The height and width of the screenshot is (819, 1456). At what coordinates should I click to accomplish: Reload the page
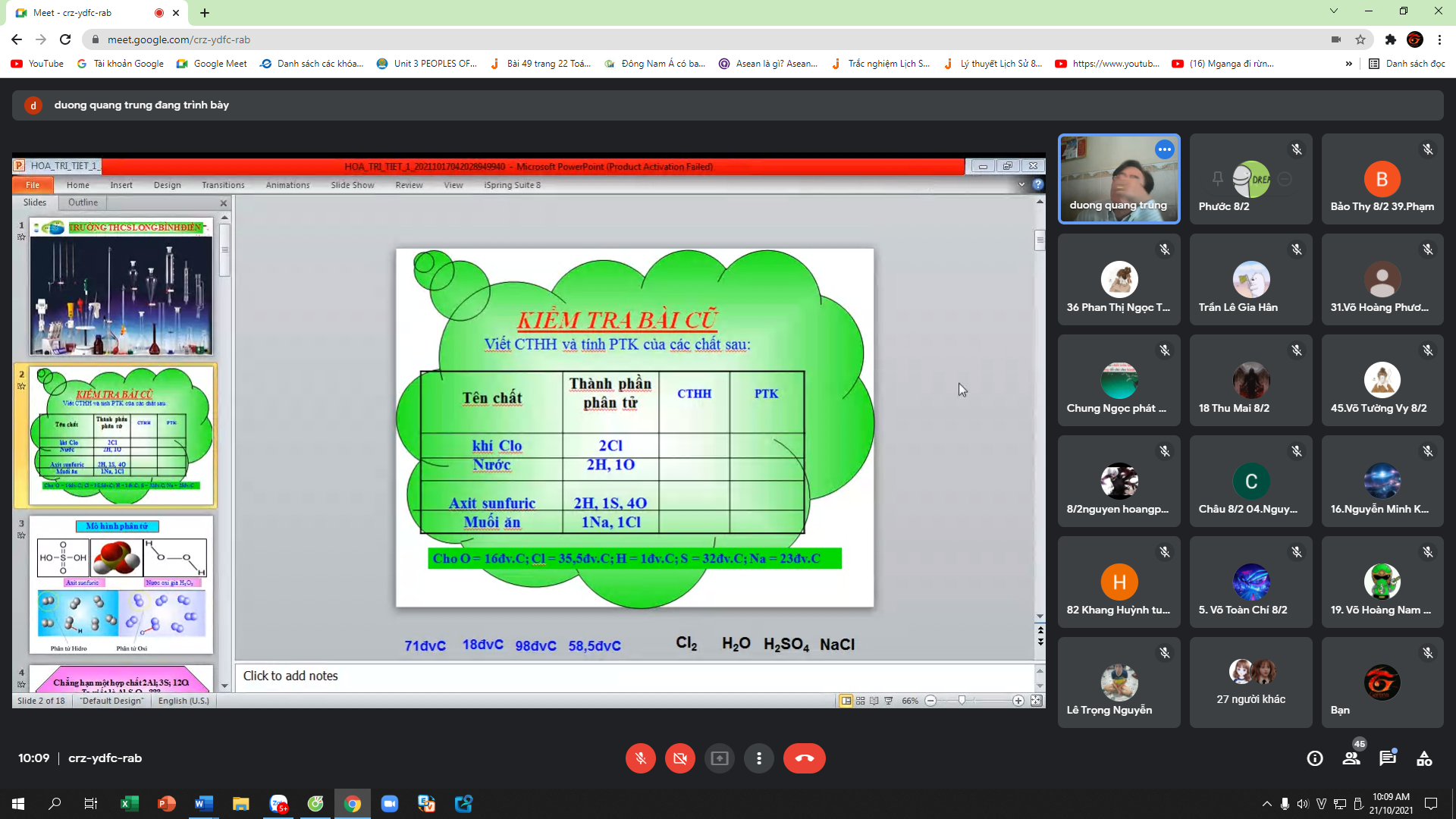65,39
